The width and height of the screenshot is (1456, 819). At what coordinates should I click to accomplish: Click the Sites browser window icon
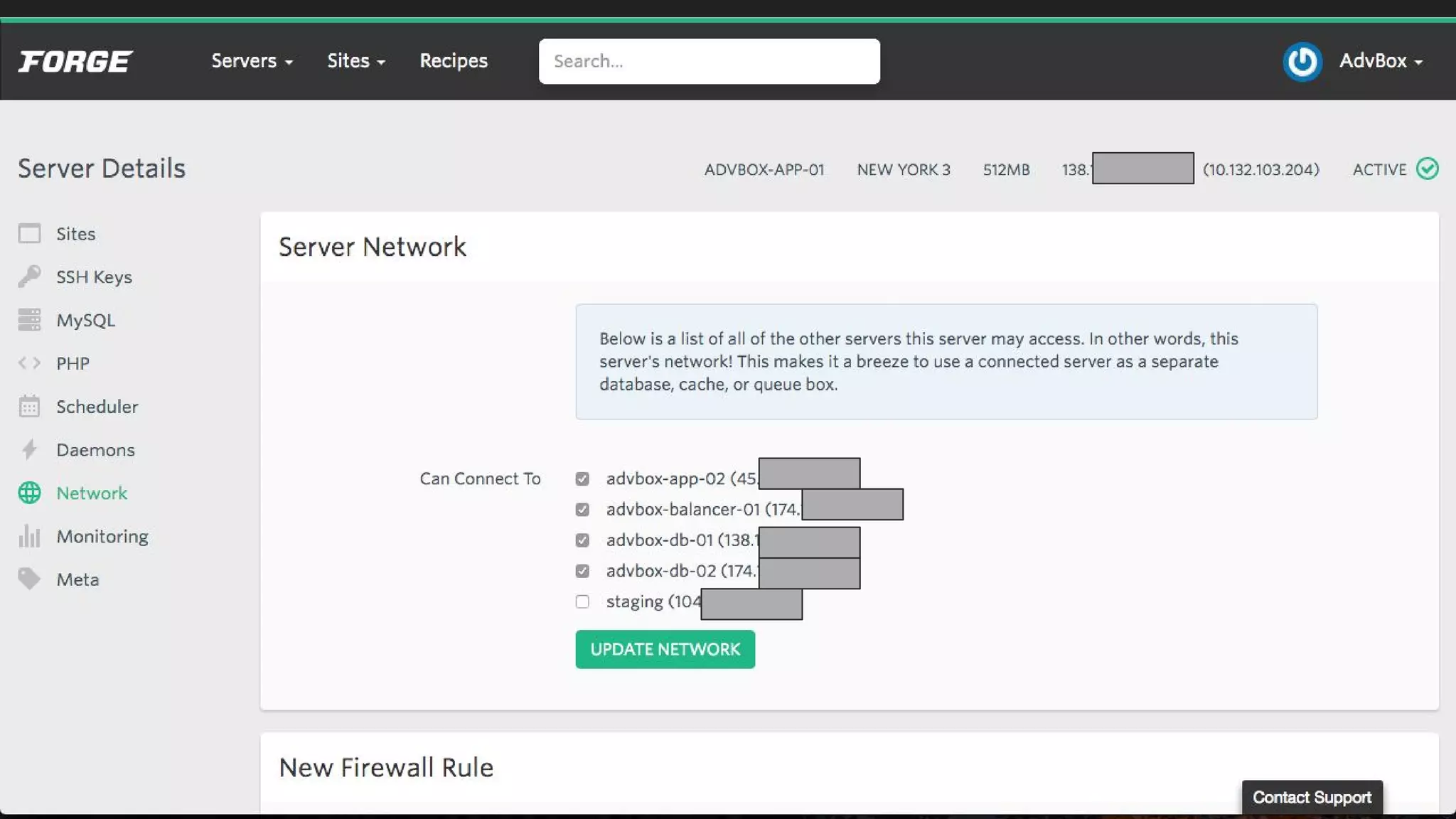tap(29, 234)
